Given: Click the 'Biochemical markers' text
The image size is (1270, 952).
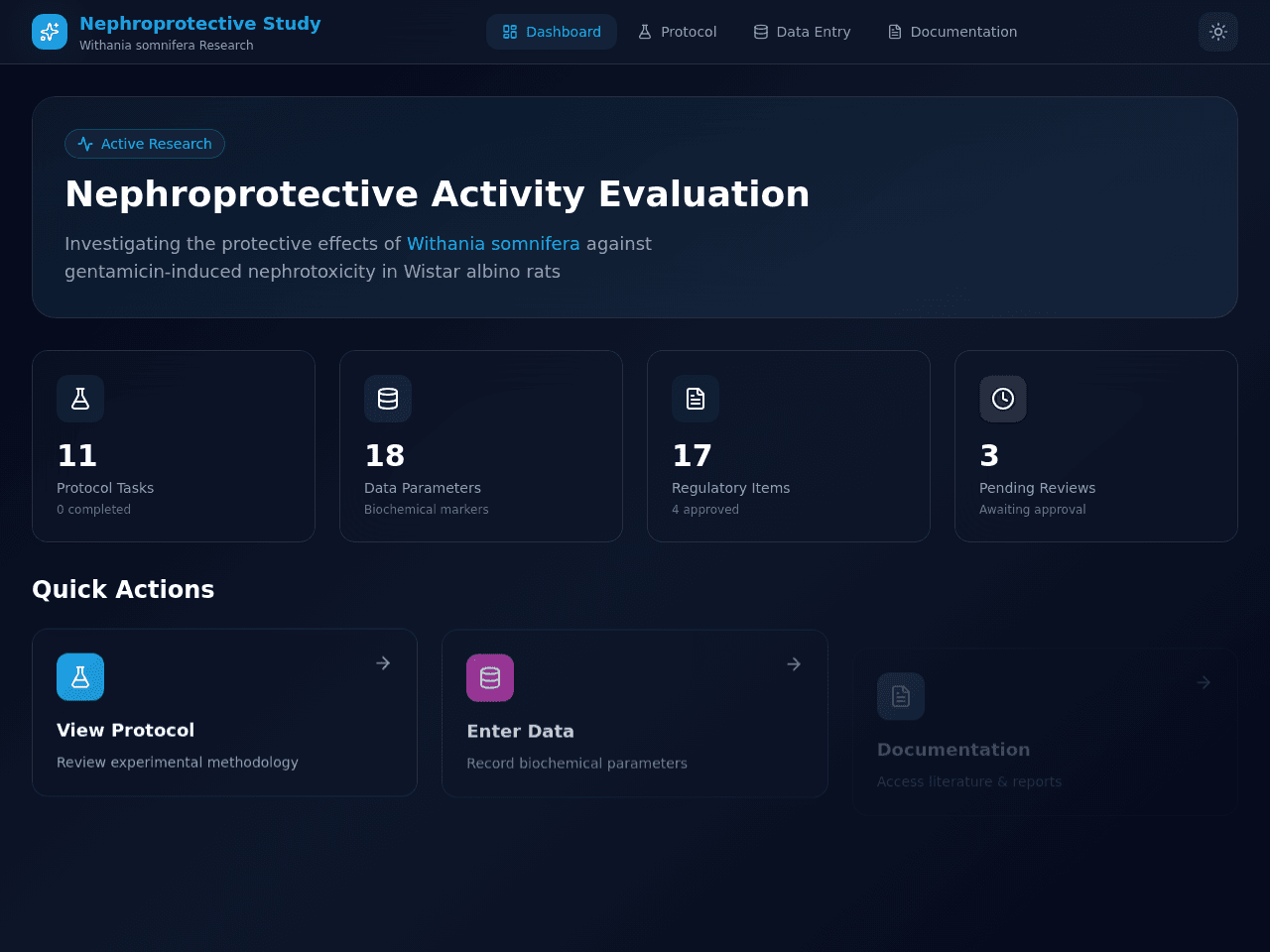Looking at the screenshot, I should click(427, 510).
